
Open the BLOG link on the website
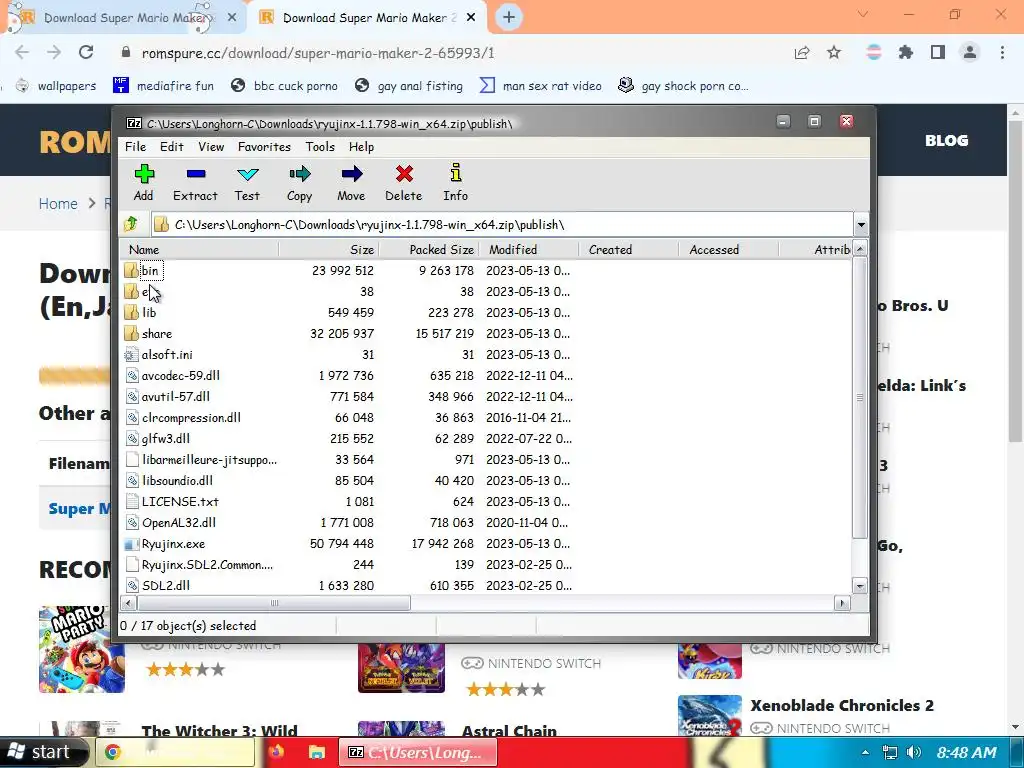click(946, 140)
